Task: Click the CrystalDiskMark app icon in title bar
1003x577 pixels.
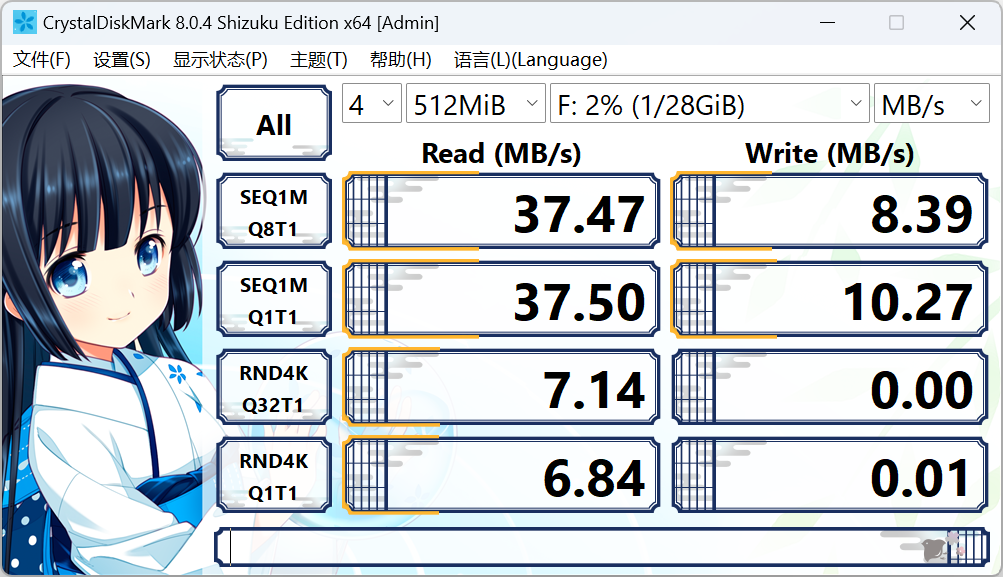Action: (x=24, y=23)
